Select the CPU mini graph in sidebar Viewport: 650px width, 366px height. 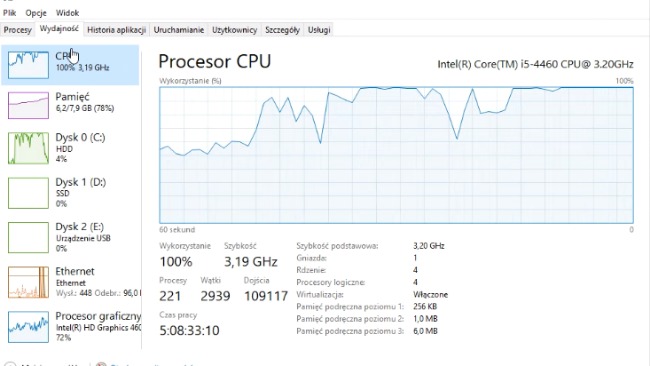(x=28, y=65)
